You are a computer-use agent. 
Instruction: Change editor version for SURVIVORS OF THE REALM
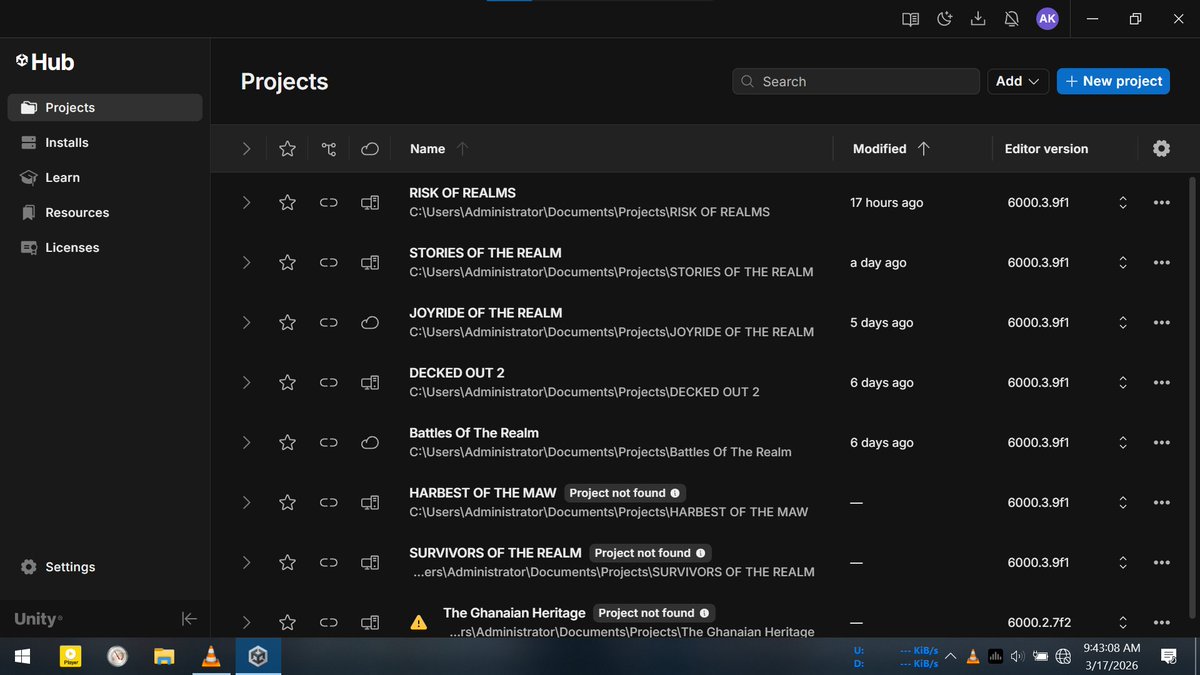point(1123,562)
